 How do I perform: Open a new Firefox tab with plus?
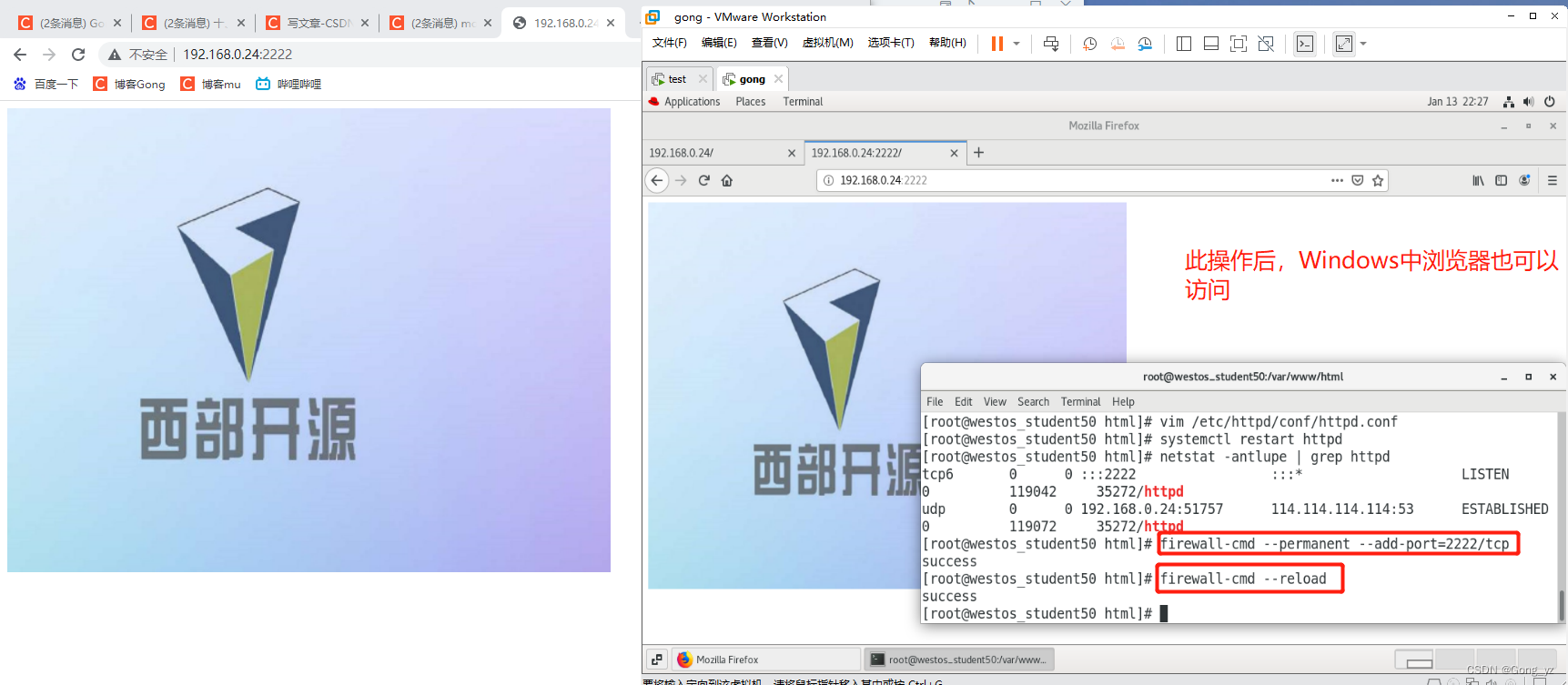pos(978,153)
